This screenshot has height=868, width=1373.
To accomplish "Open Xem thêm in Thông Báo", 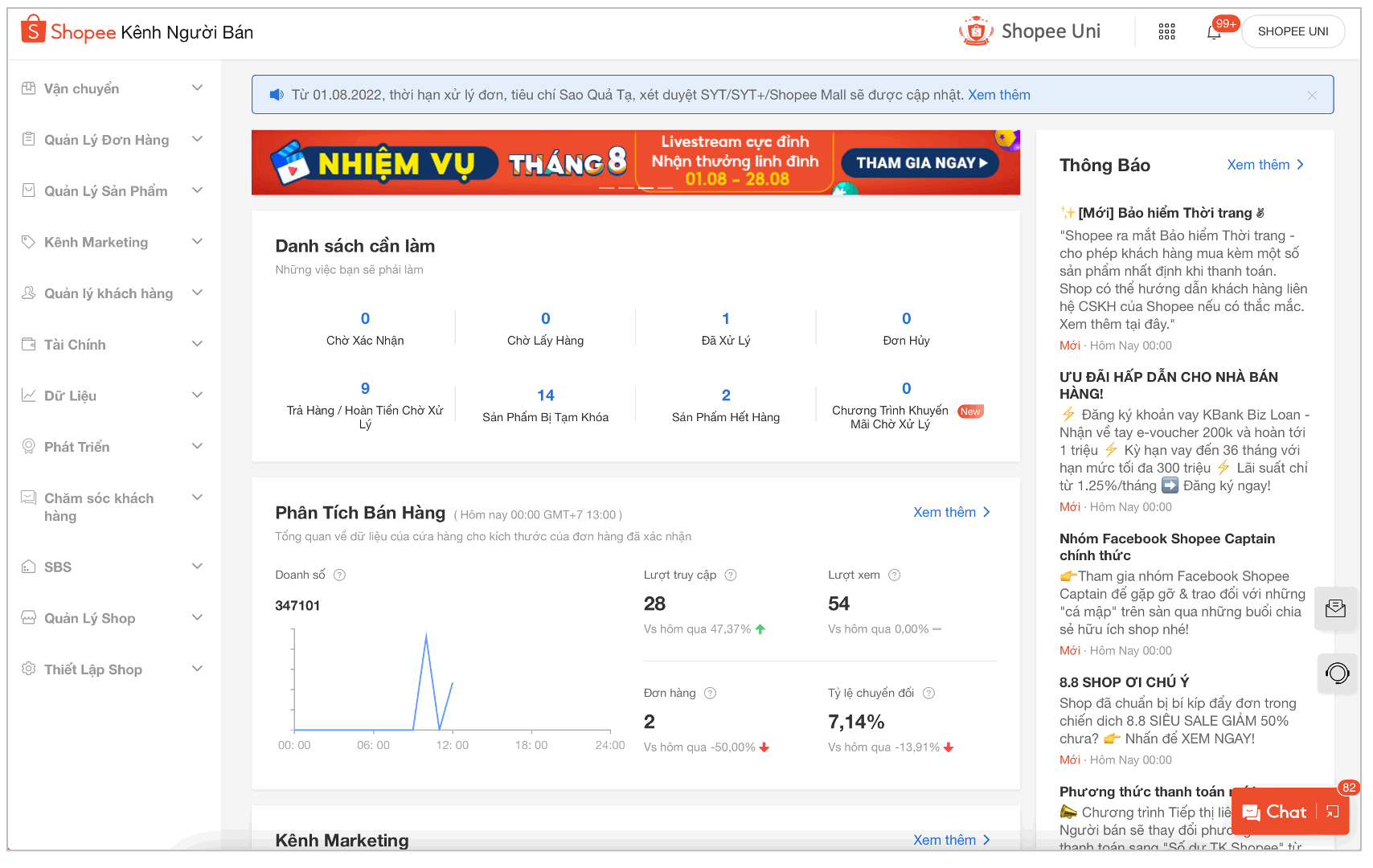I will coord(1265,165).
